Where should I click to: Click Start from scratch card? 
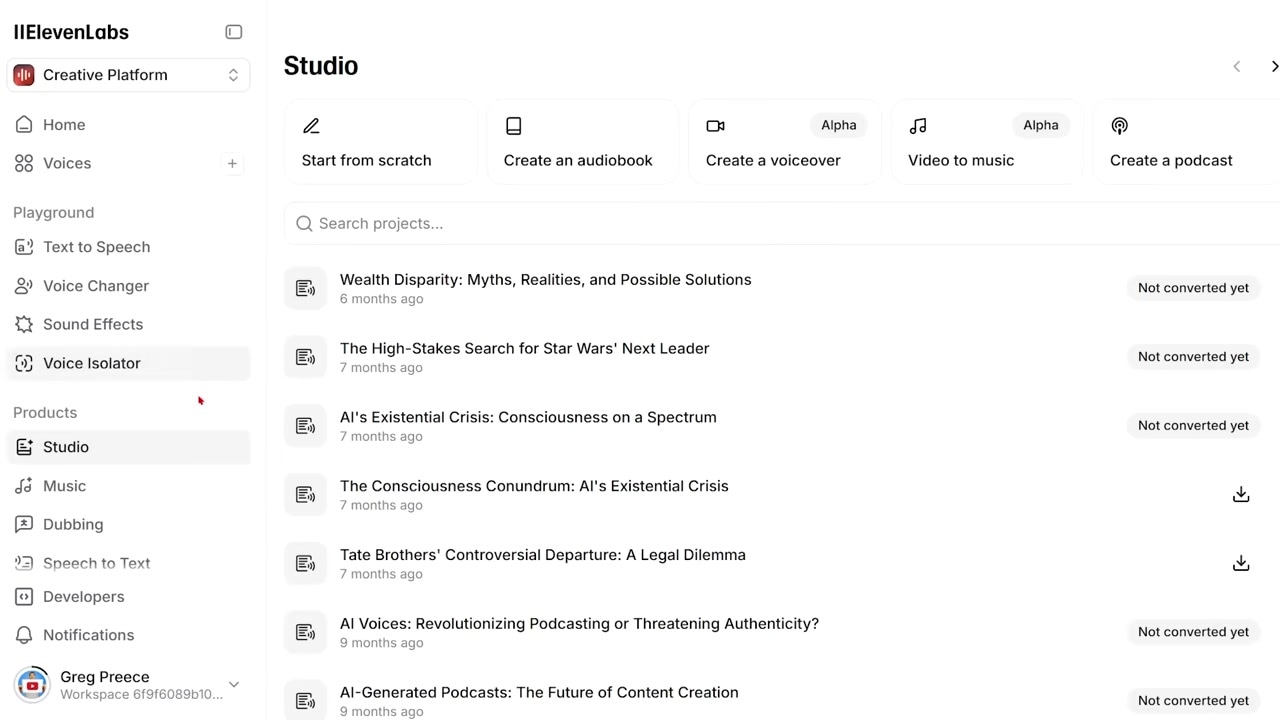(381, 142)
